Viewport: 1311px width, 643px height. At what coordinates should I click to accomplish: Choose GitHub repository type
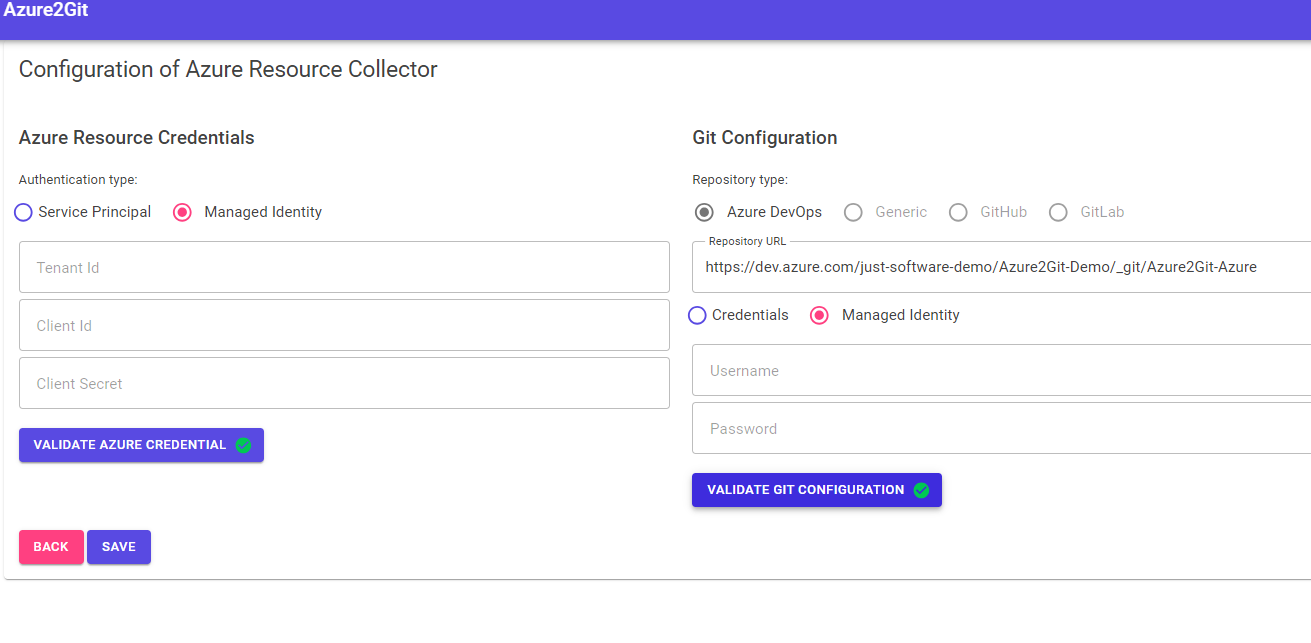pos(958,212)
